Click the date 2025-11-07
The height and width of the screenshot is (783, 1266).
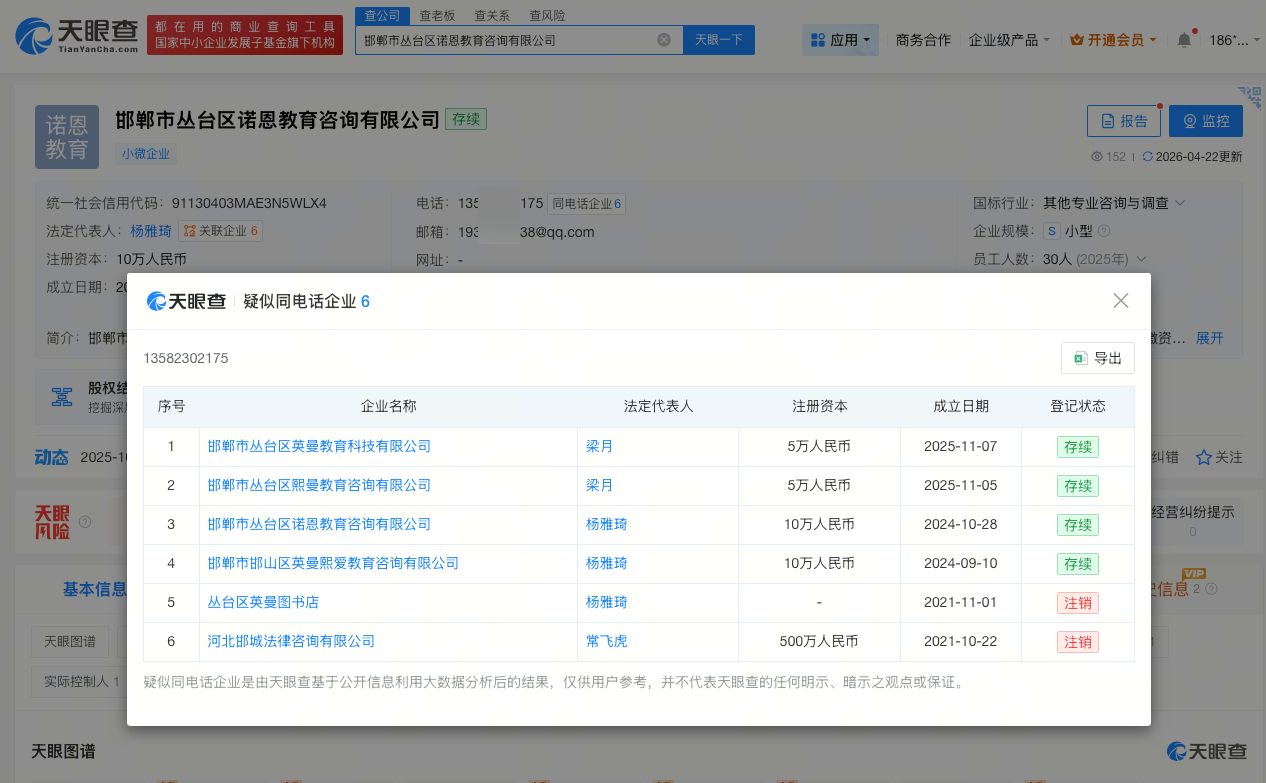(x=961, y=446)
